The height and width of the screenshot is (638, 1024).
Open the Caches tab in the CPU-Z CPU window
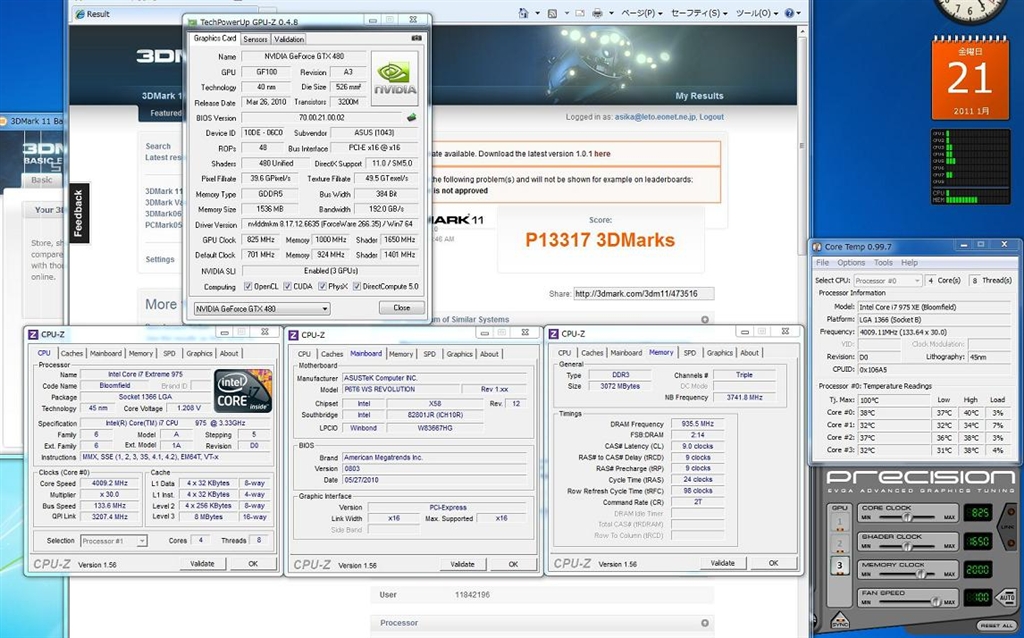click(72, 353)
